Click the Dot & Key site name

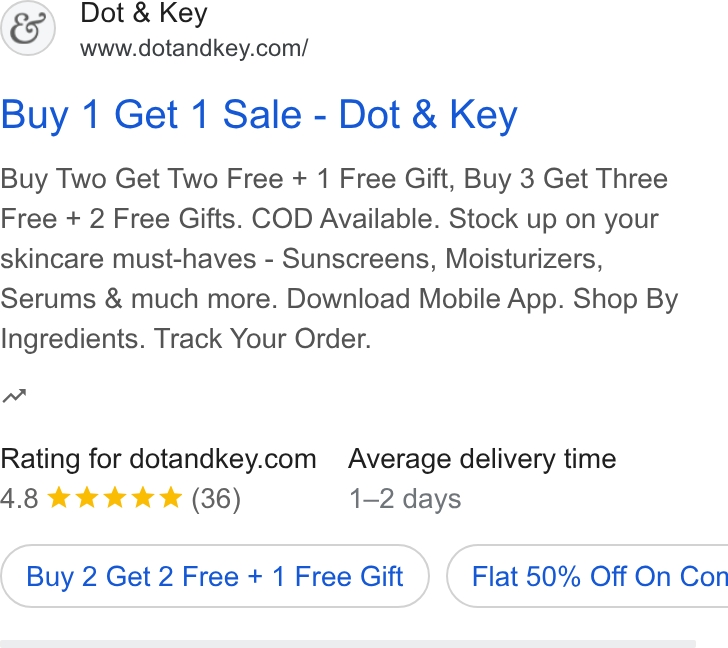[143, 13]
